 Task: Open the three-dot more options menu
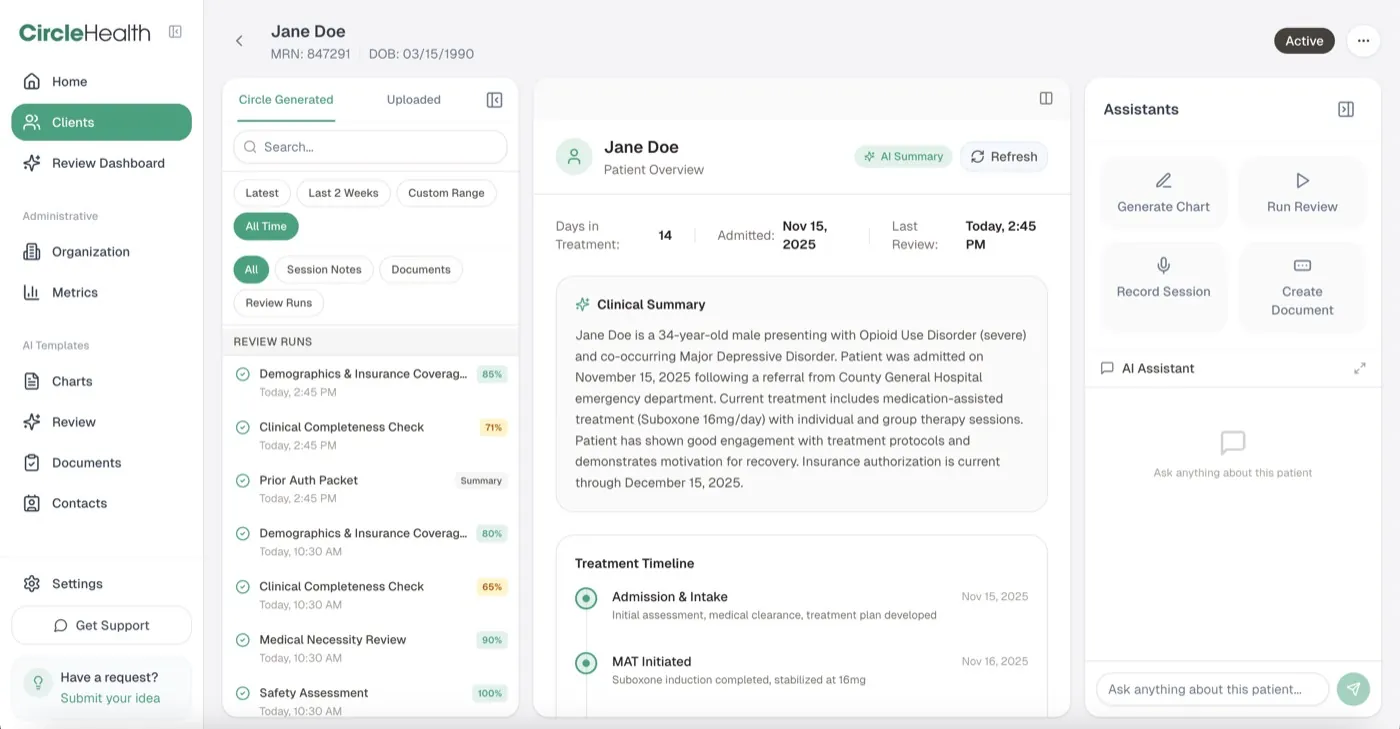1363,41
